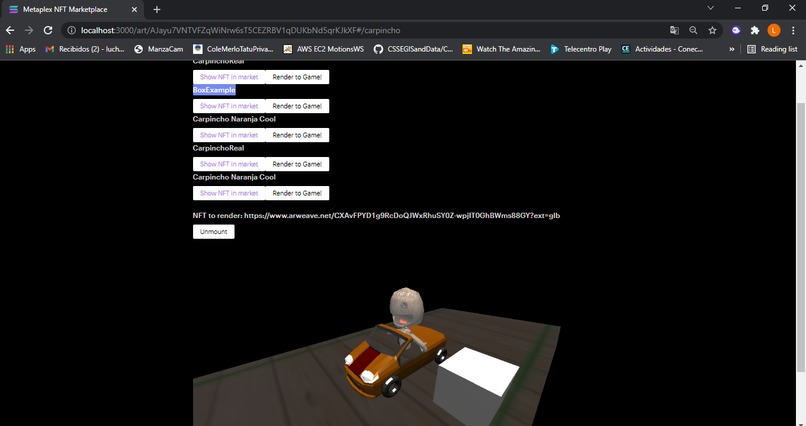The height and width of the screenshot is (426, 806).
Task: Click Show NFT in market under fully visible CarpinchoReal
Action: tap(229, 164)
